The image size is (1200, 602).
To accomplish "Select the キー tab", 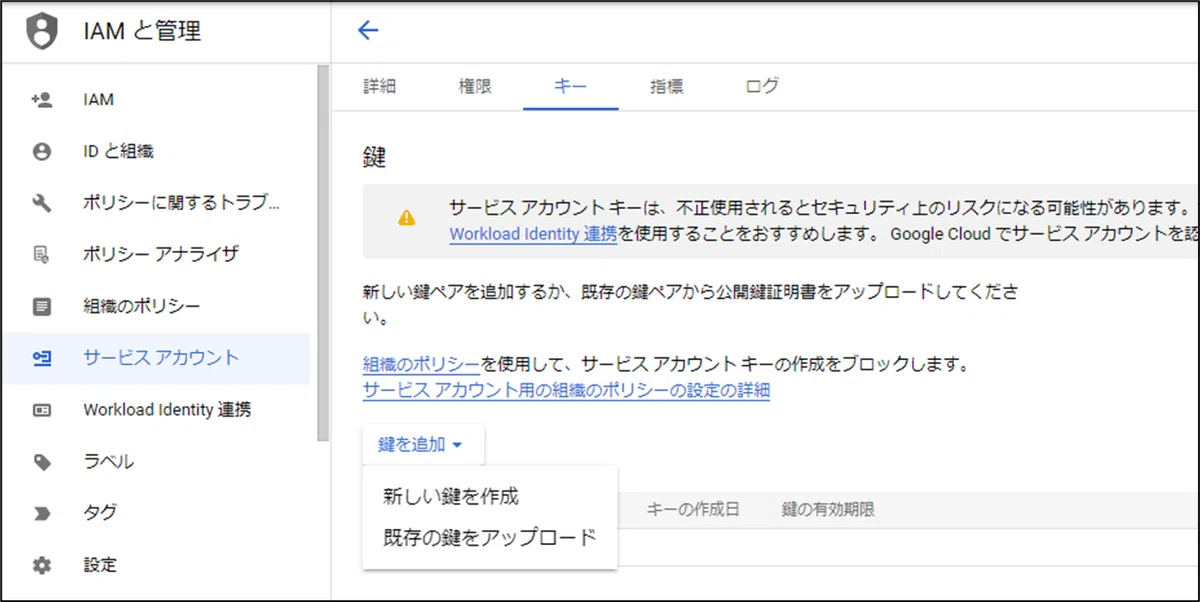I will coord(570,86).
